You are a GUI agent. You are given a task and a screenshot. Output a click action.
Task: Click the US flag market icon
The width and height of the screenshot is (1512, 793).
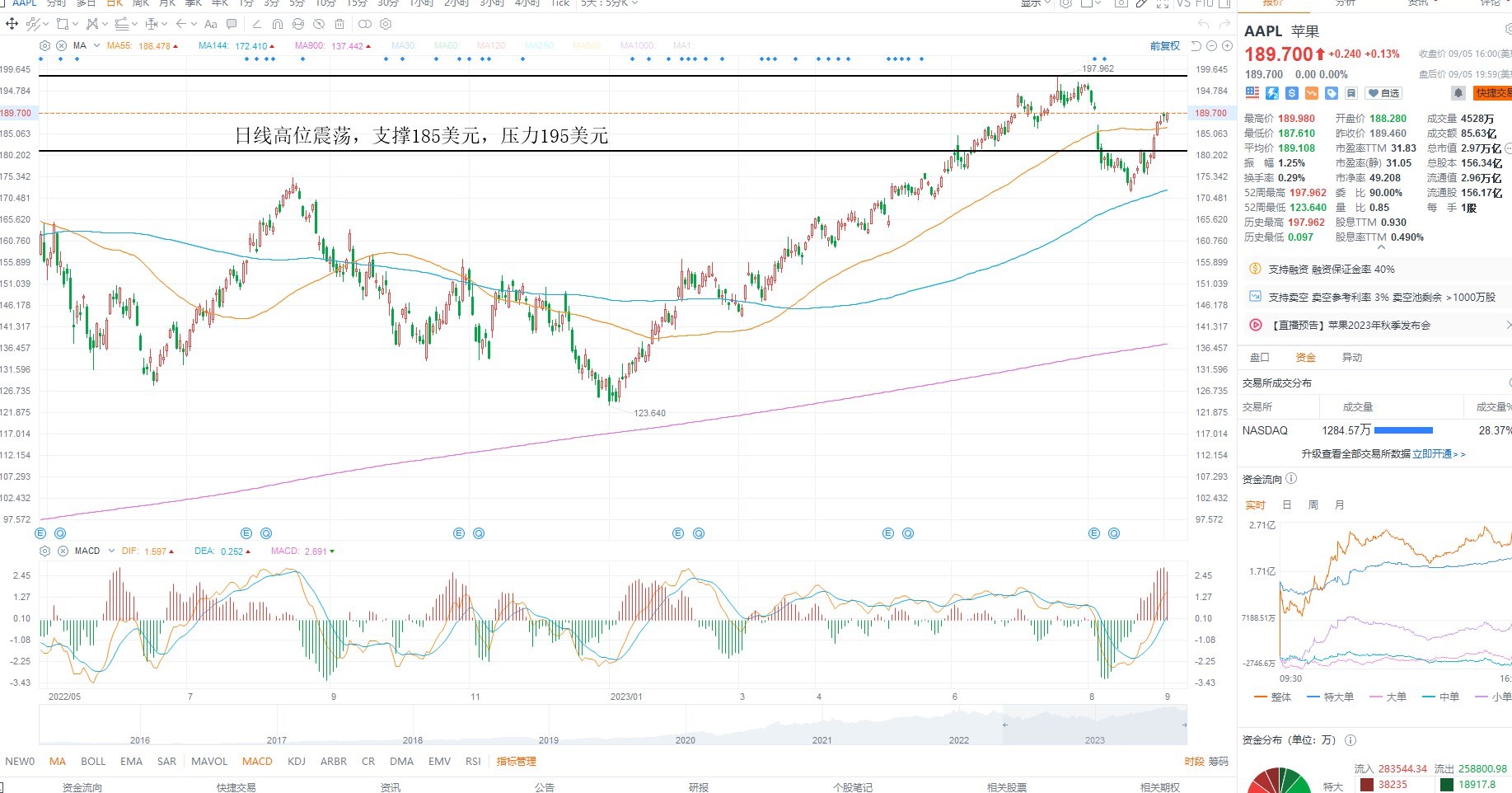(1252, 93)
